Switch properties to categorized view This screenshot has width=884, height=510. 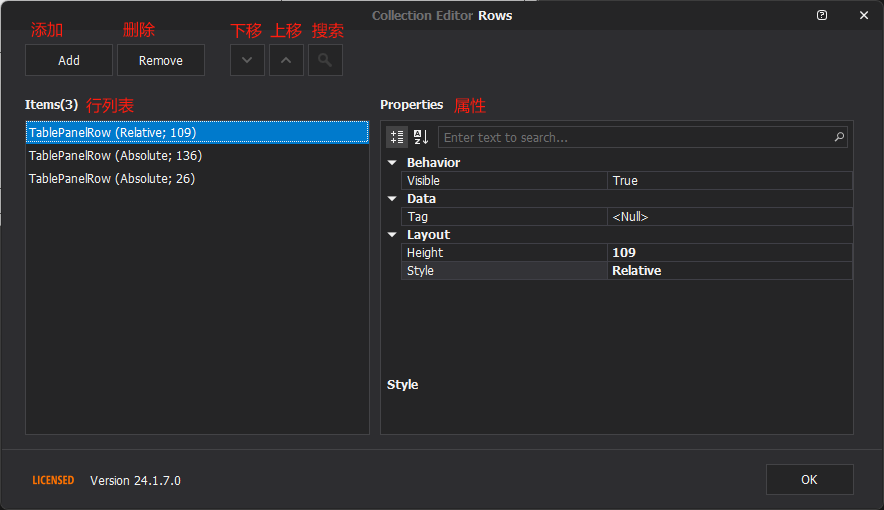(397, 137)
